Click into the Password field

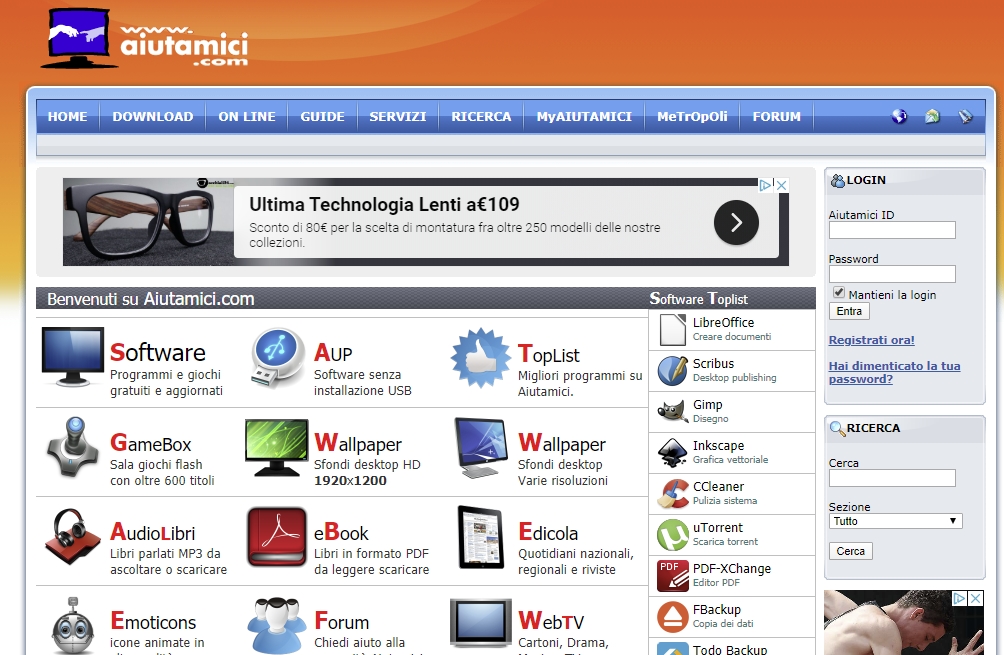pyautogui.click(x=892, y=274)
